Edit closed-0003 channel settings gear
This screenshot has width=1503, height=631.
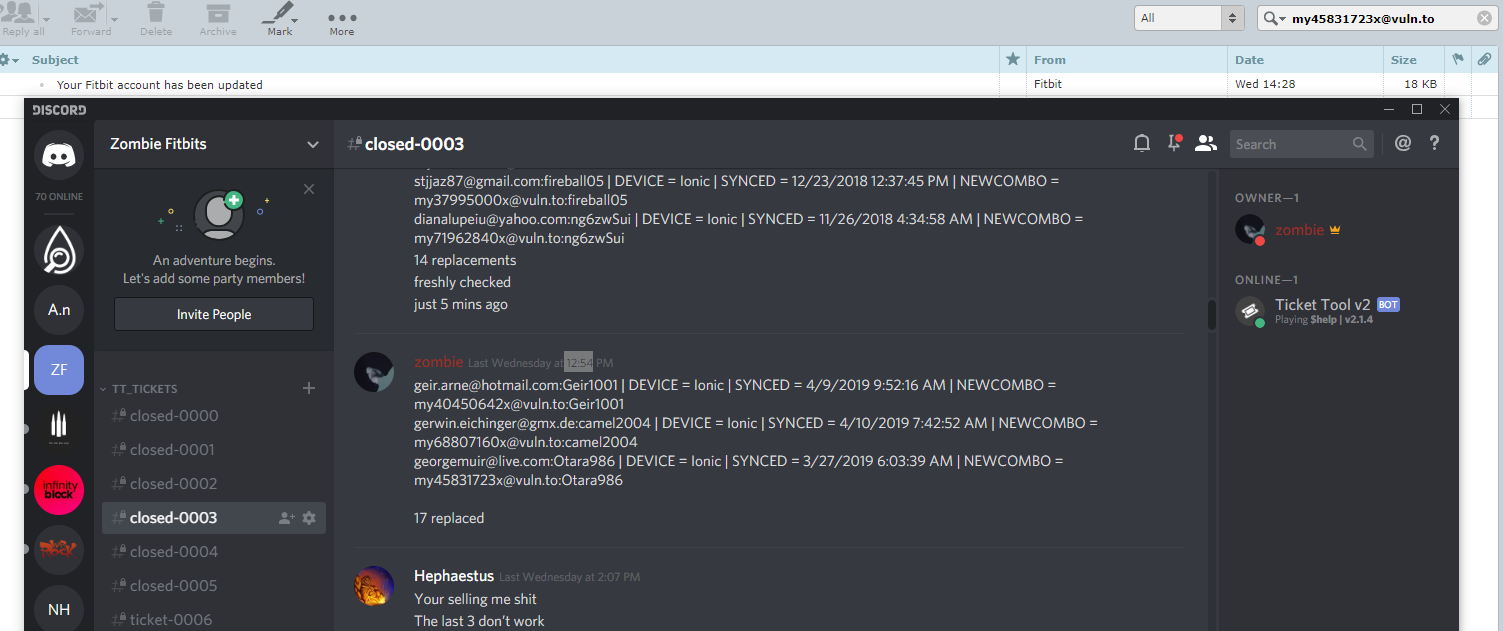pyautogui.click(x=309, y=518)
